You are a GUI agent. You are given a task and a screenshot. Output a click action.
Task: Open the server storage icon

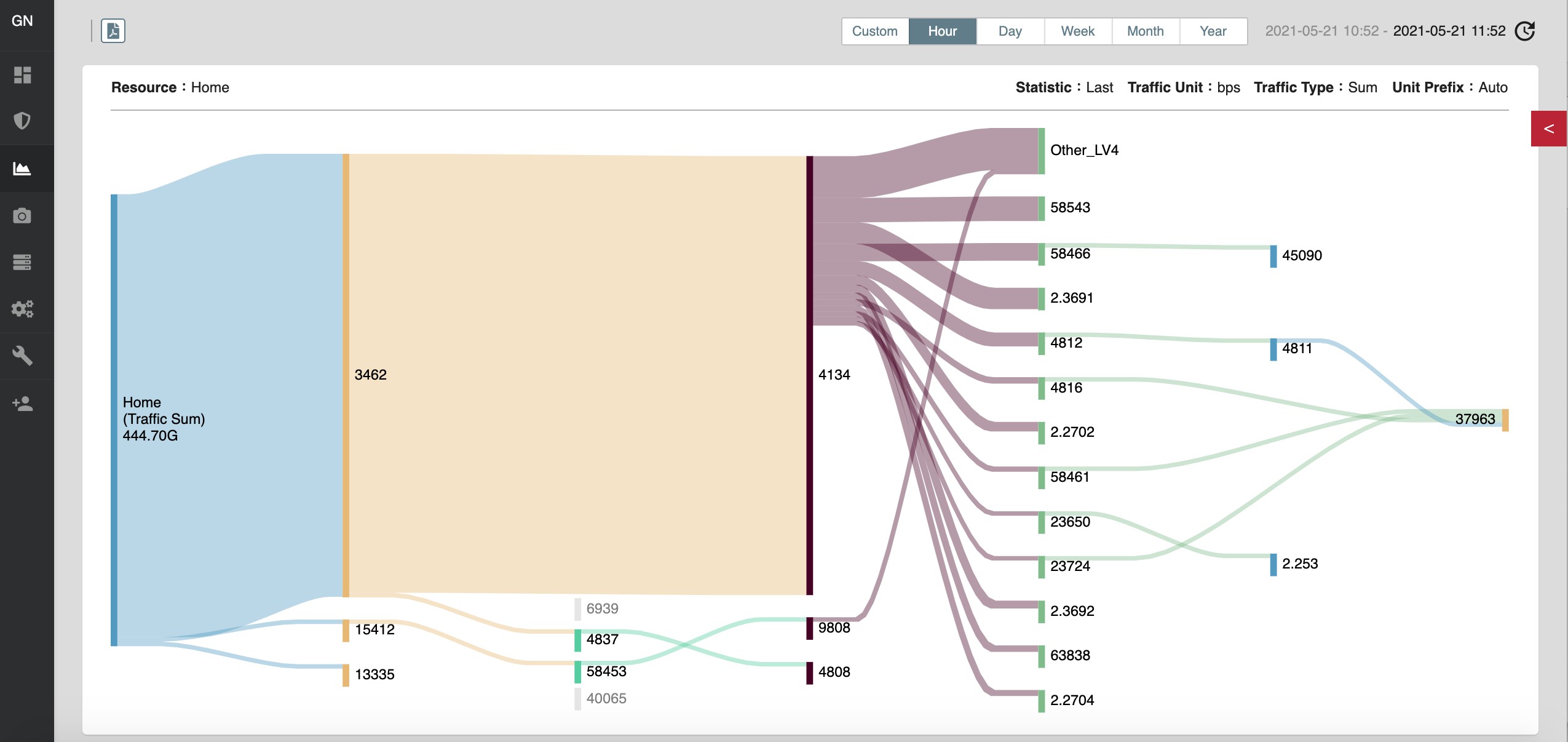(22, 262)
